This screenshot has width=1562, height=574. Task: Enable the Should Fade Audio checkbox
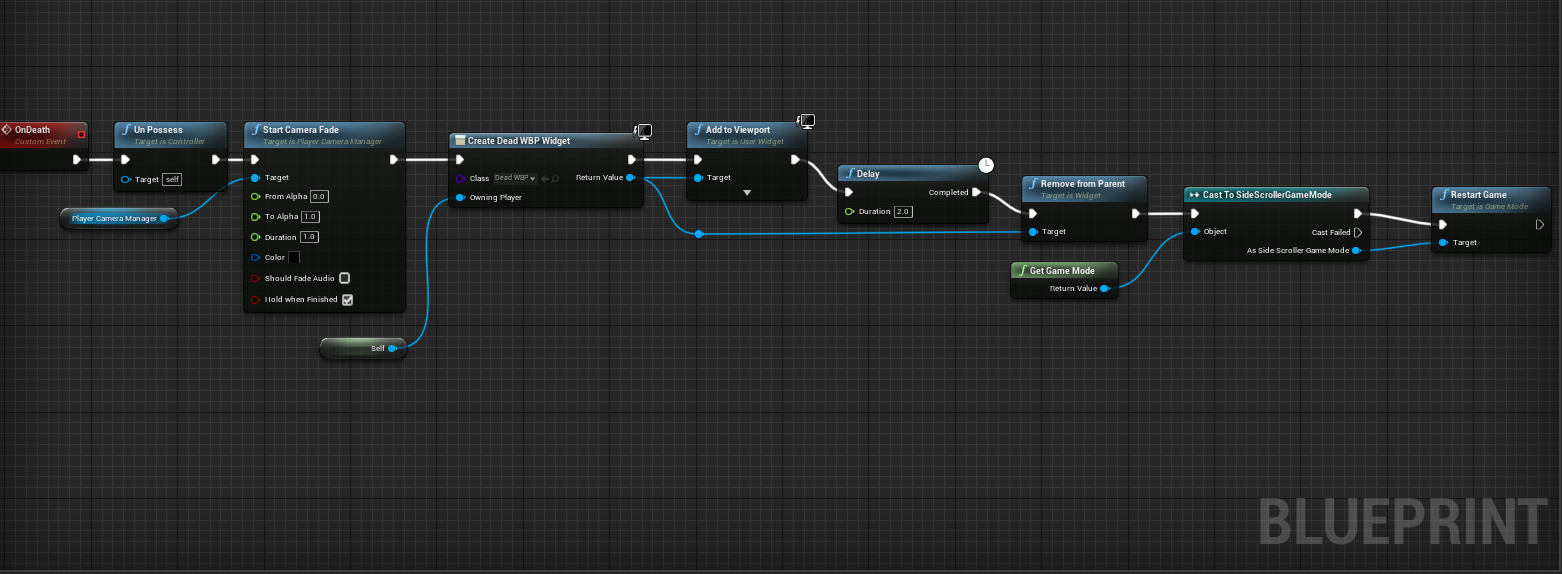[x=344, y=278]
